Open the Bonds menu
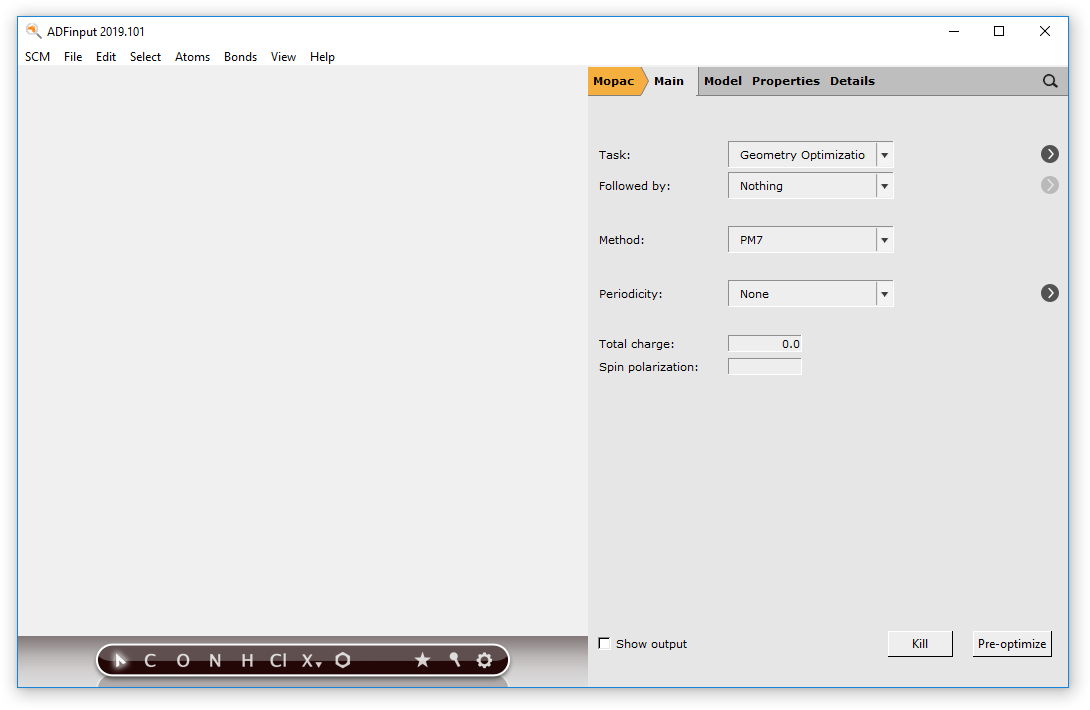Viewport: 1090px width, 710px height. 241,57
